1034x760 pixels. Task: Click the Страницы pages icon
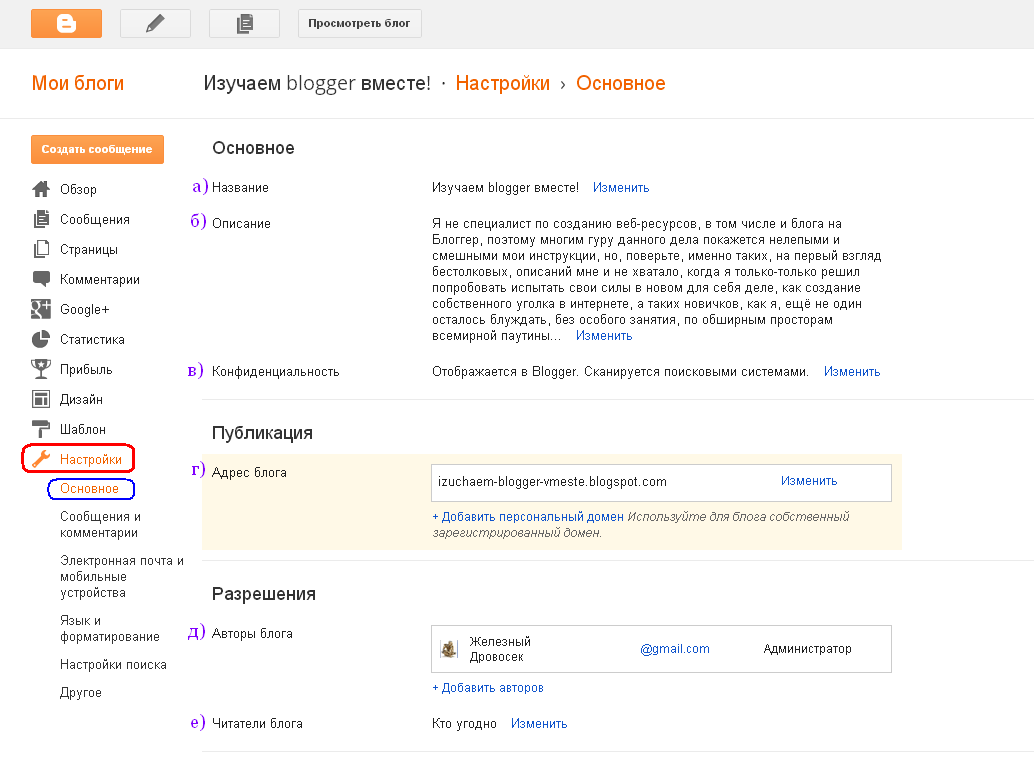pyautogui.click(x=41, y=249)
